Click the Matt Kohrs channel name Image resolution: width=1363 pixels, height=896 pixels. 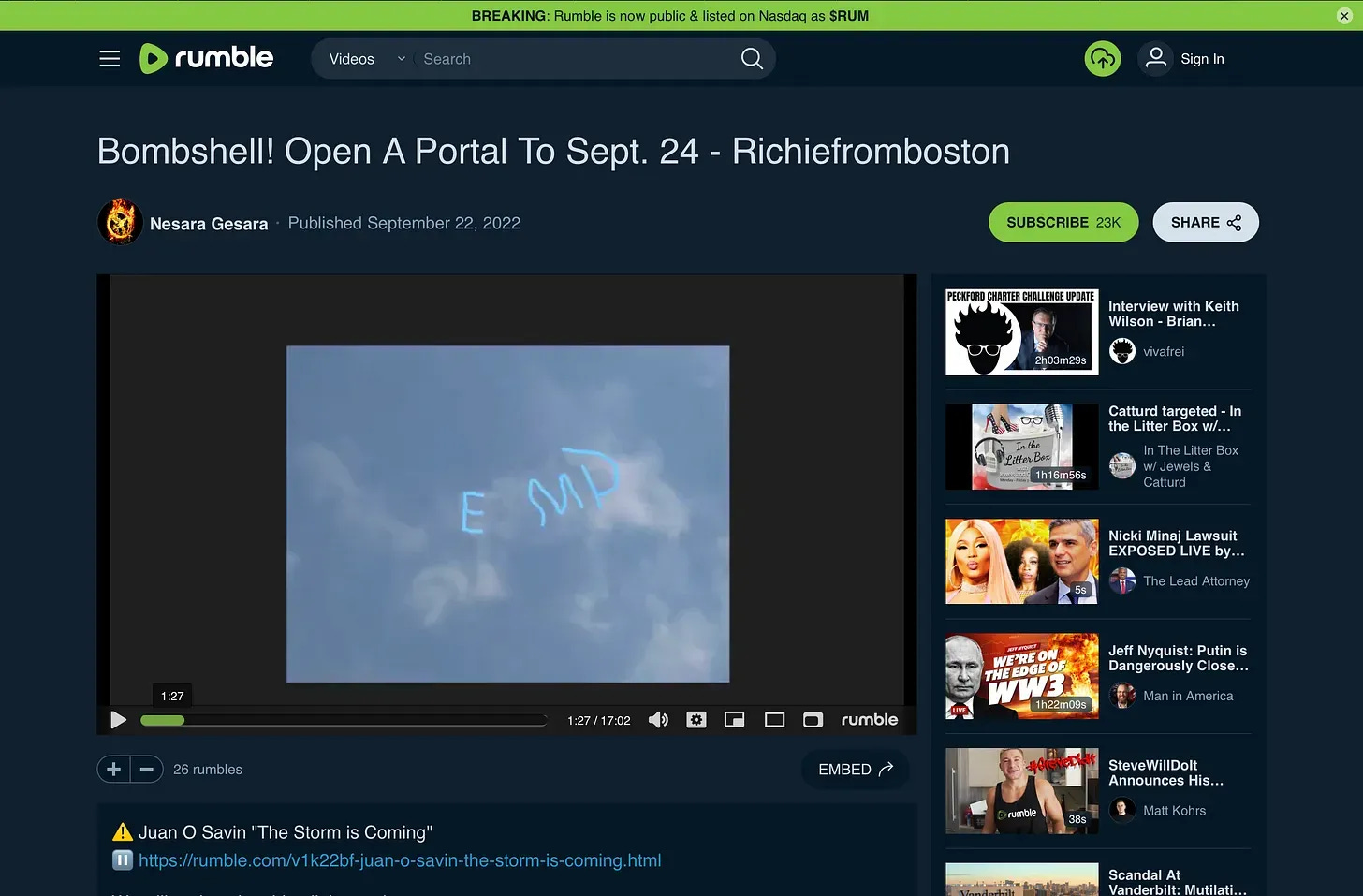pyautogui.click(x=1175, y=811)
